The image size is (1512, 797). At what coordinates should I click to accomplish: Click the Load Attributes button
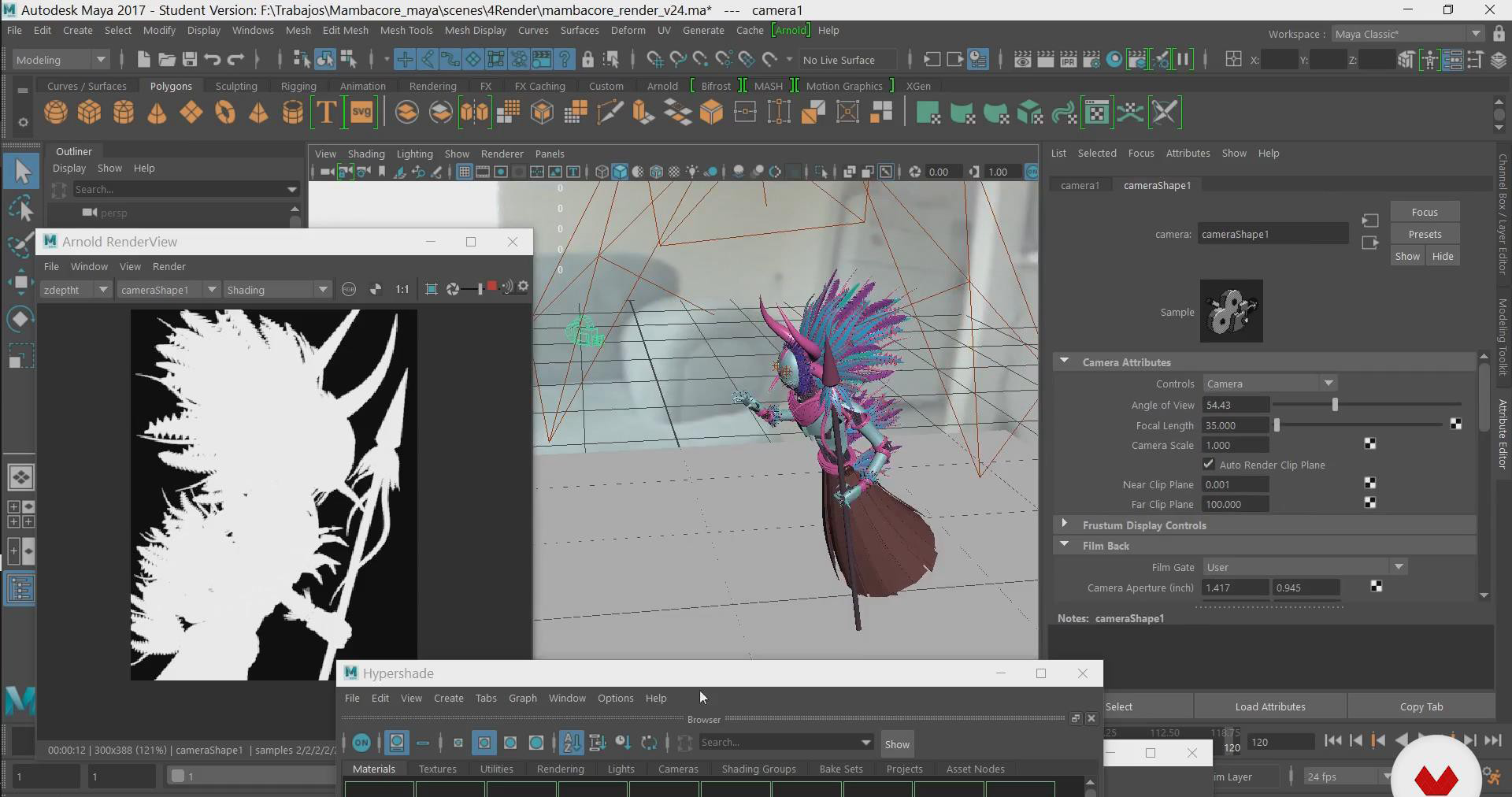tap(1270, 706)
